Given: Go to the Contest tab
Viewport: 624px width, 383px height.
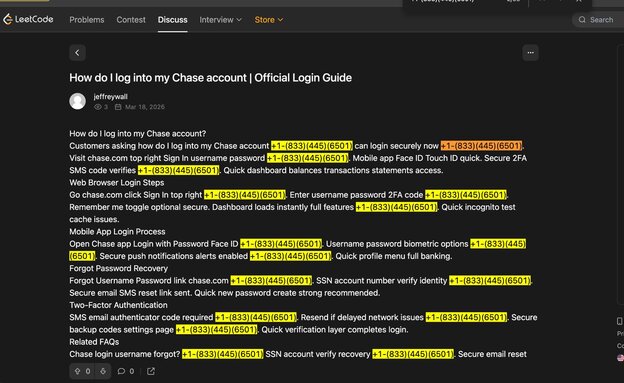Looking at the screenshot, I should click(131, 20).
